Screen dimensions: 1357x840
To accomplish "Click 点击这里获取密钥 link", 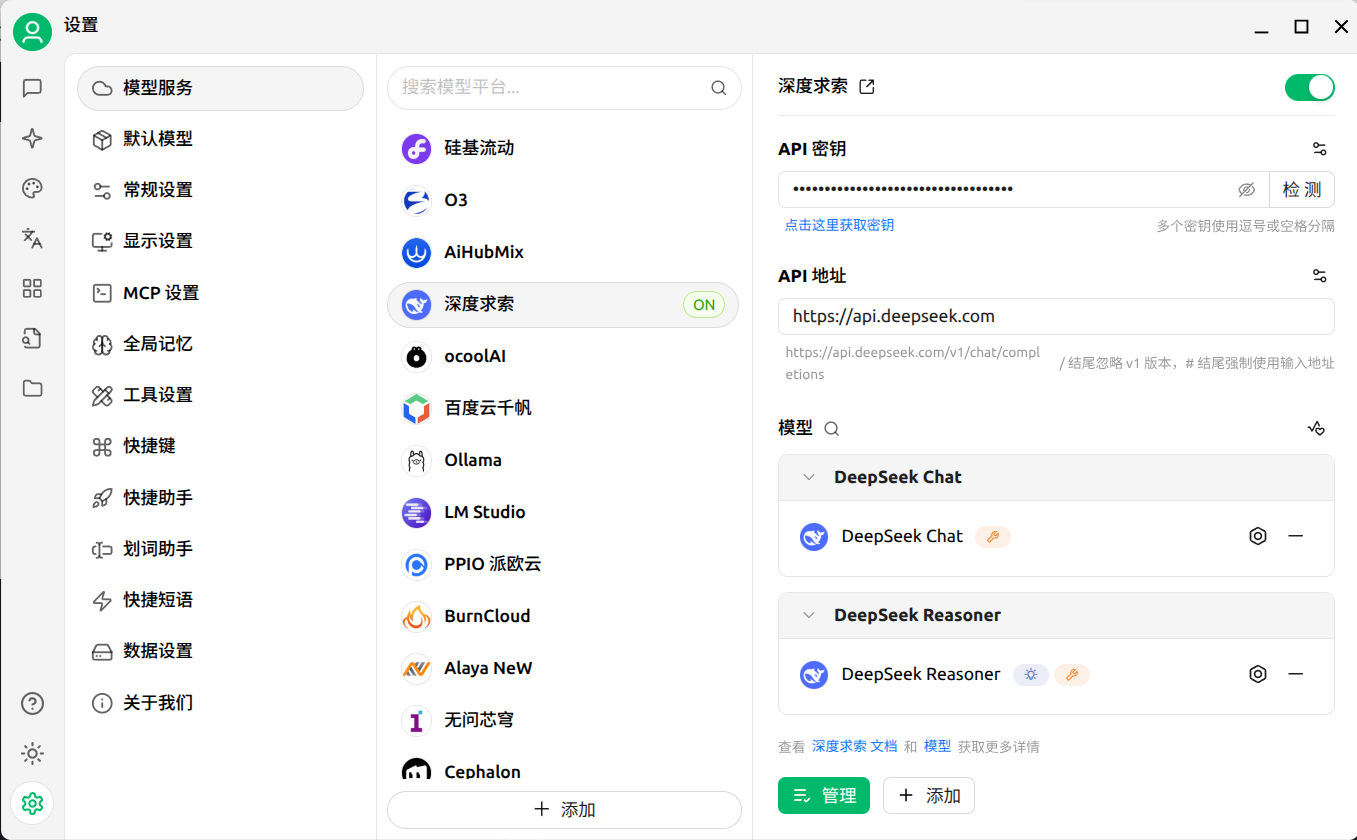I will click(x=840, y=225).
